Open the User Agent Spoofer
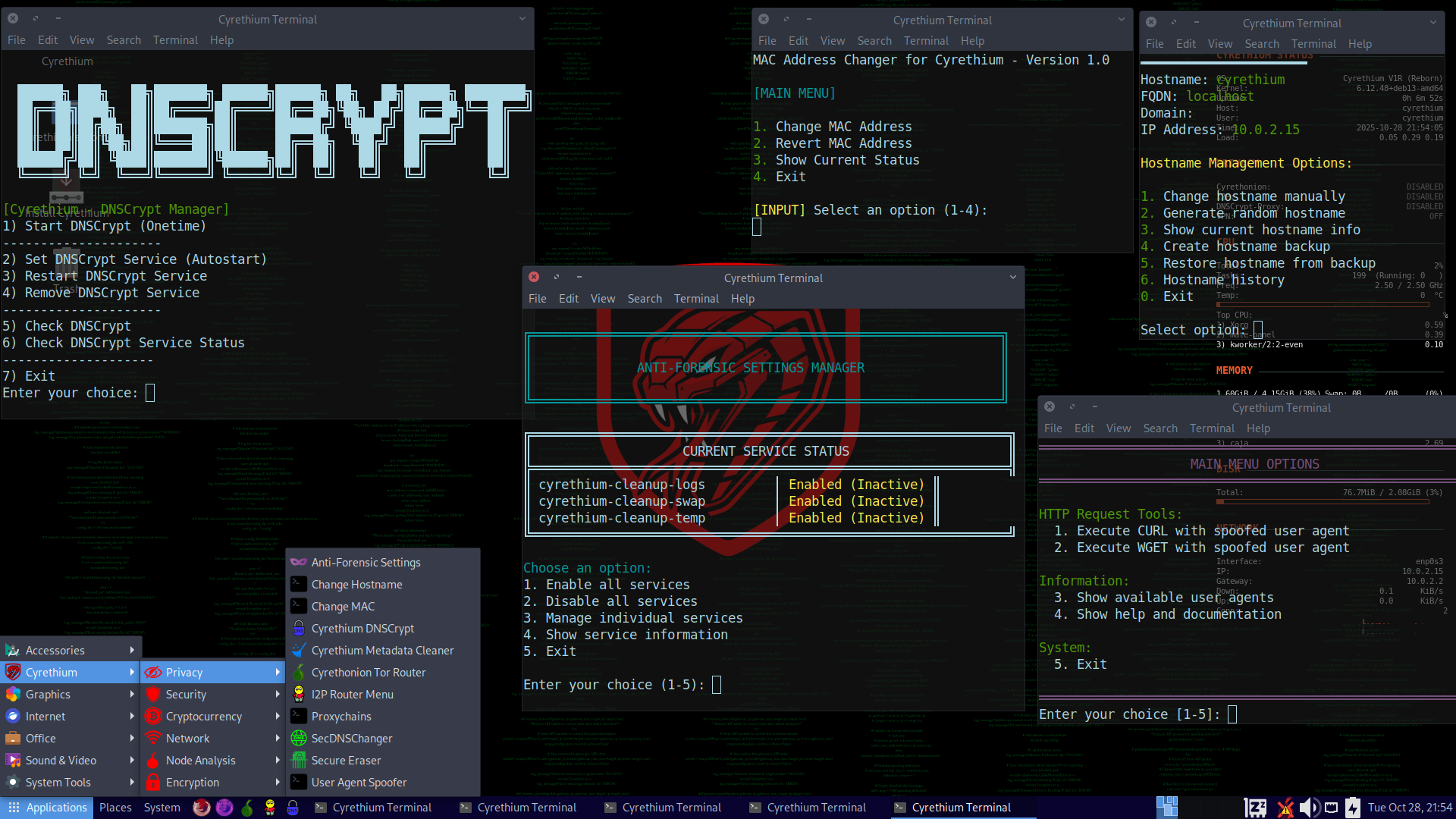The width and height of the screenshot is (1456, 819). [x=357, y=782]
